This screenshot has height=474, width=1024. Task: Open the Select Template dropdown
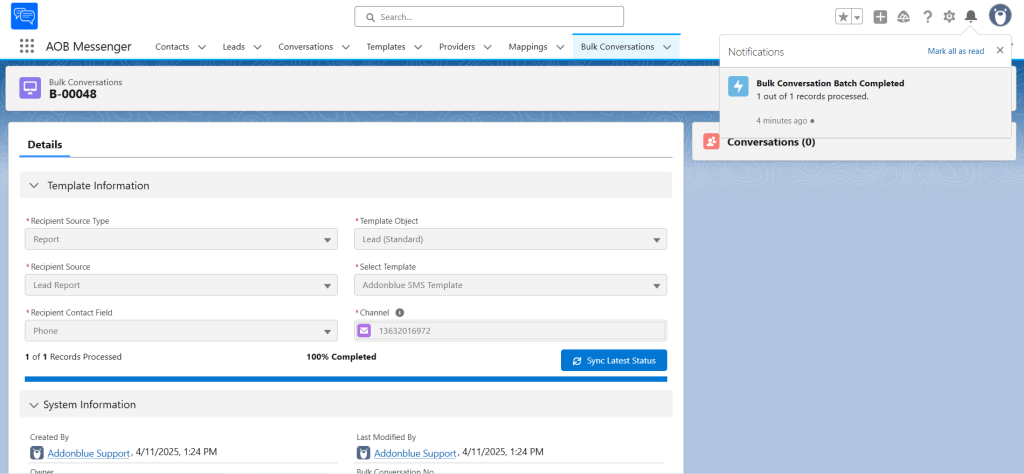point(510,285)
